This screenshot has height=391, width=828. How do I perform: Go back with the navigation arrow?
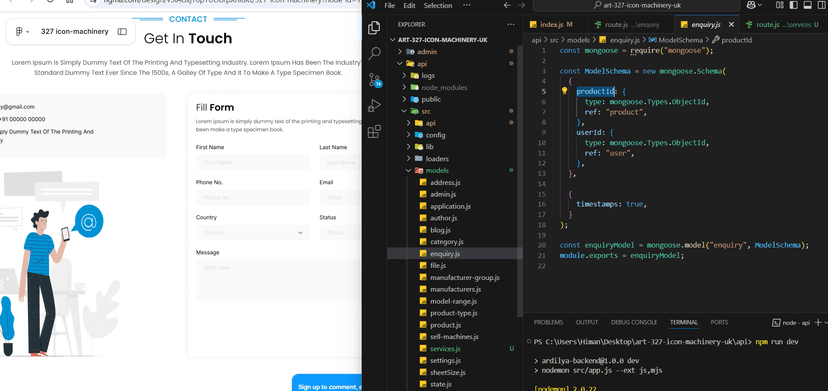pyautogui.click(x=507, y=5)
